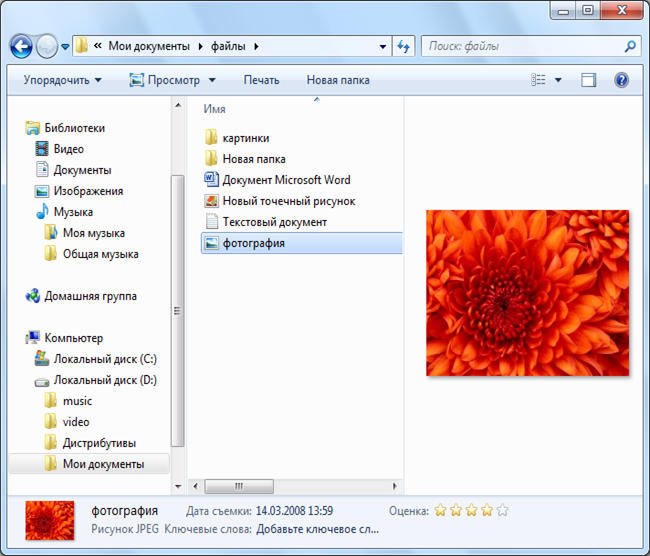
Task: Change view using the view mode icon
Action: point(538,80)
